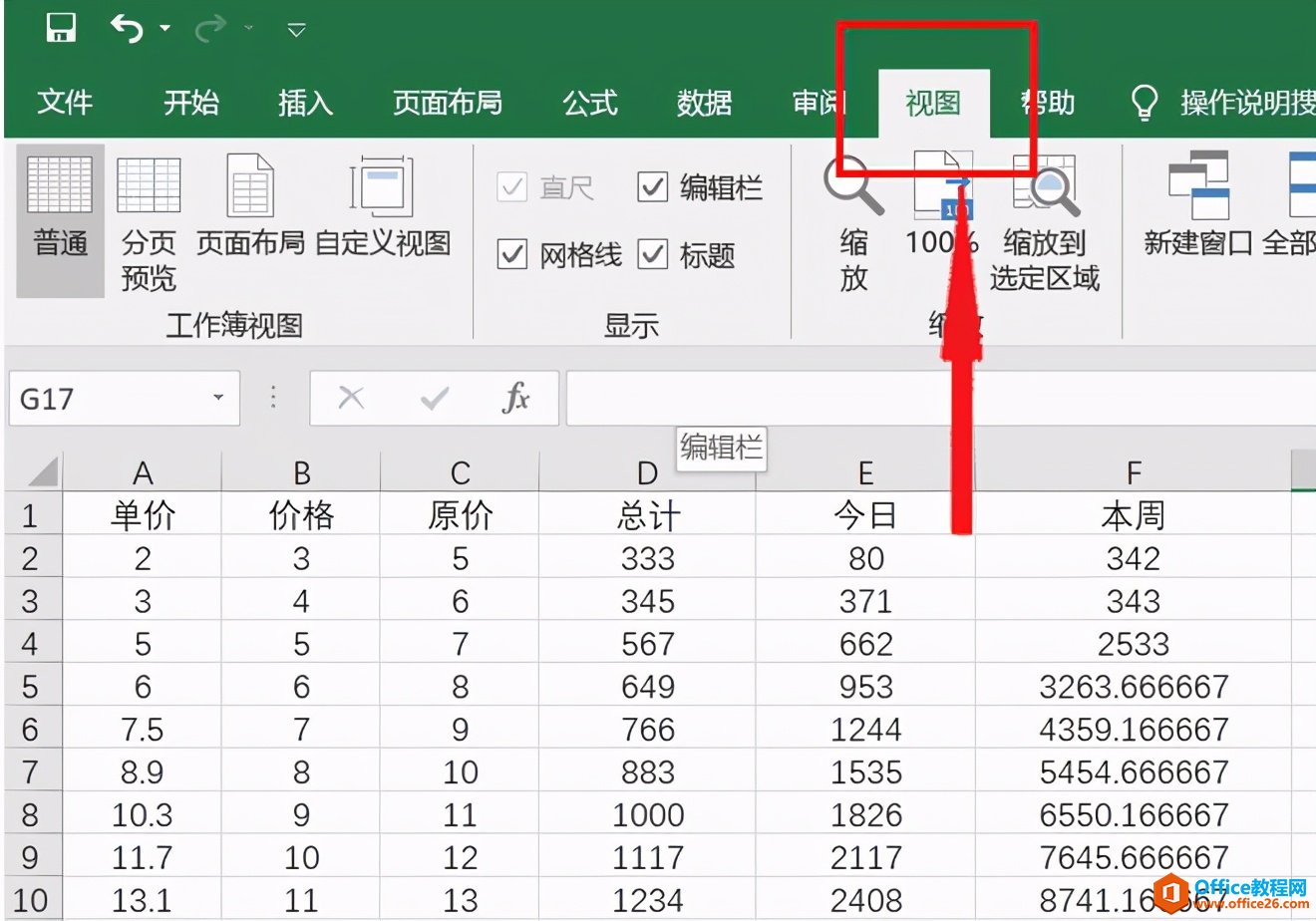Click the formula bar confirm checkmark
This screenshot has height=921, width=1316.
tap(434, 399)
